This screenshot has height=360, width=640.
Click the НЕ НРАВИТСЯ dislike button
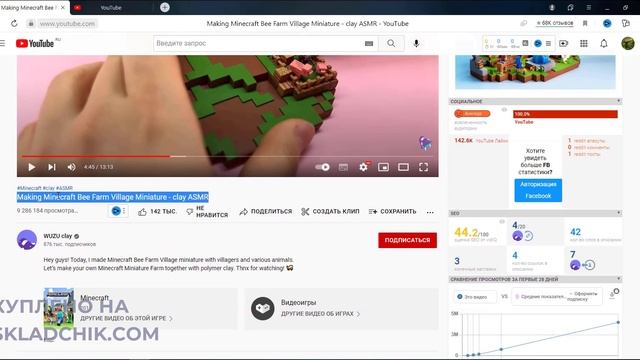pos(207,211)
